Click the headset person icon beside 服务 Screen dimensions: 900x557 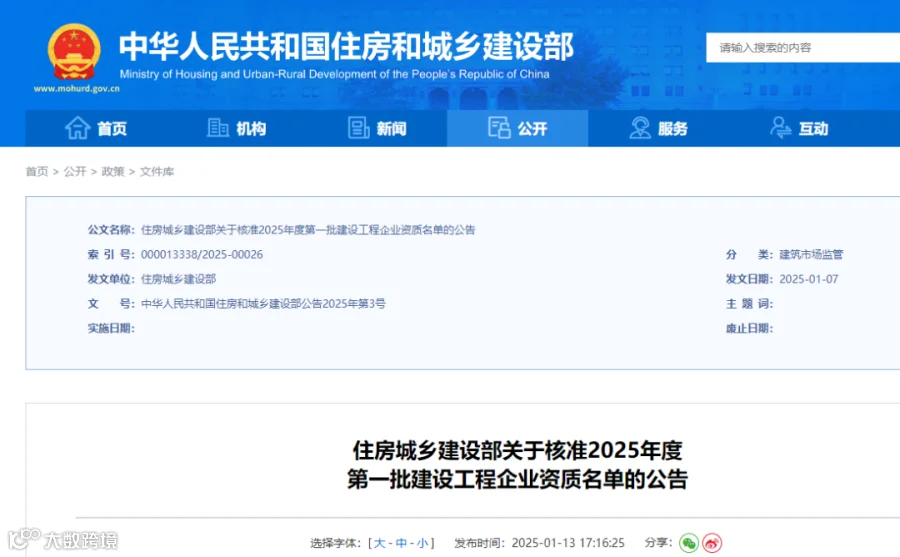pyautogui.click(x=640, y=127)
